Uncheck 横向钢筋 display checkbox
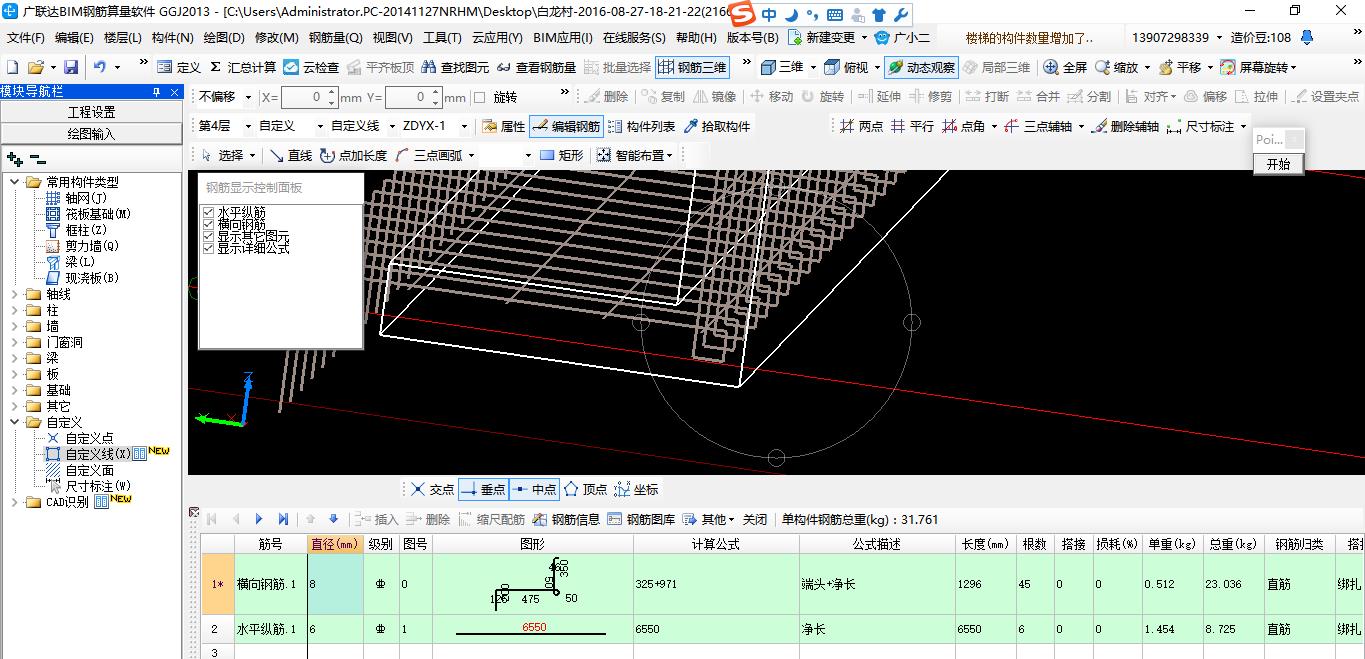Viewport: 1365px width, 659px height. [208, 225]
